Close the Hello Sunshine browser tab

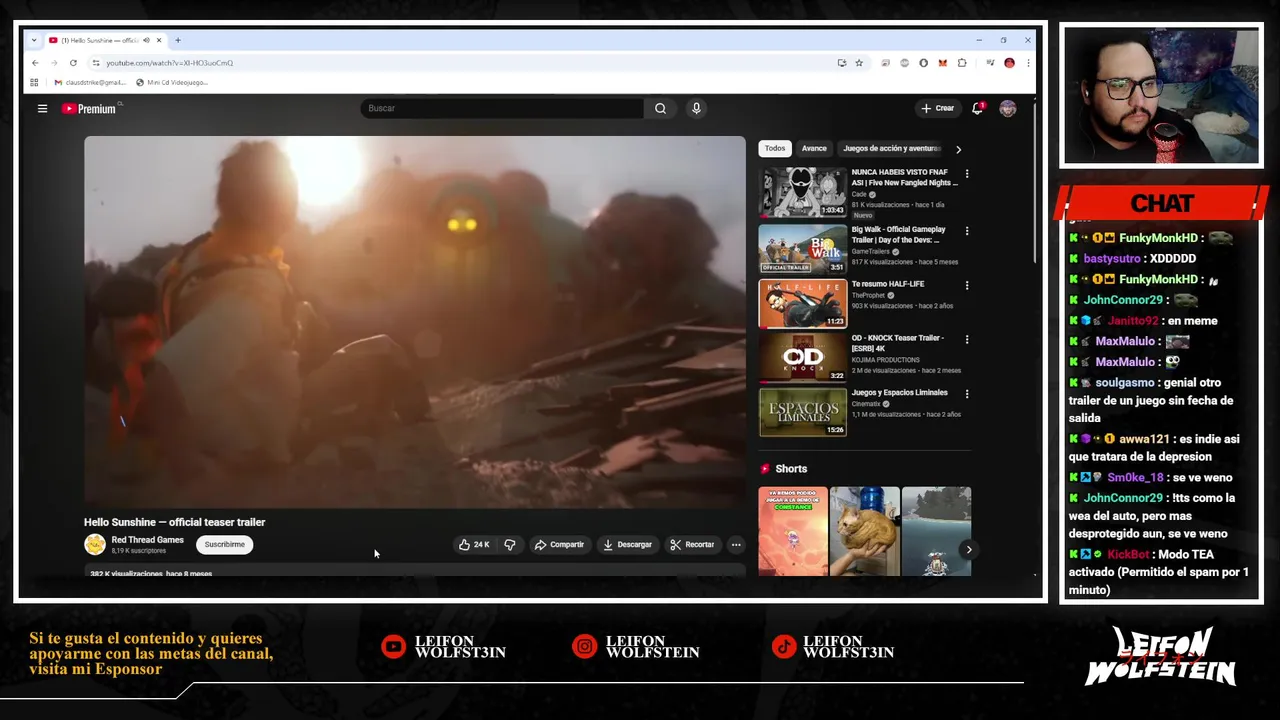(x=158, y=40)
